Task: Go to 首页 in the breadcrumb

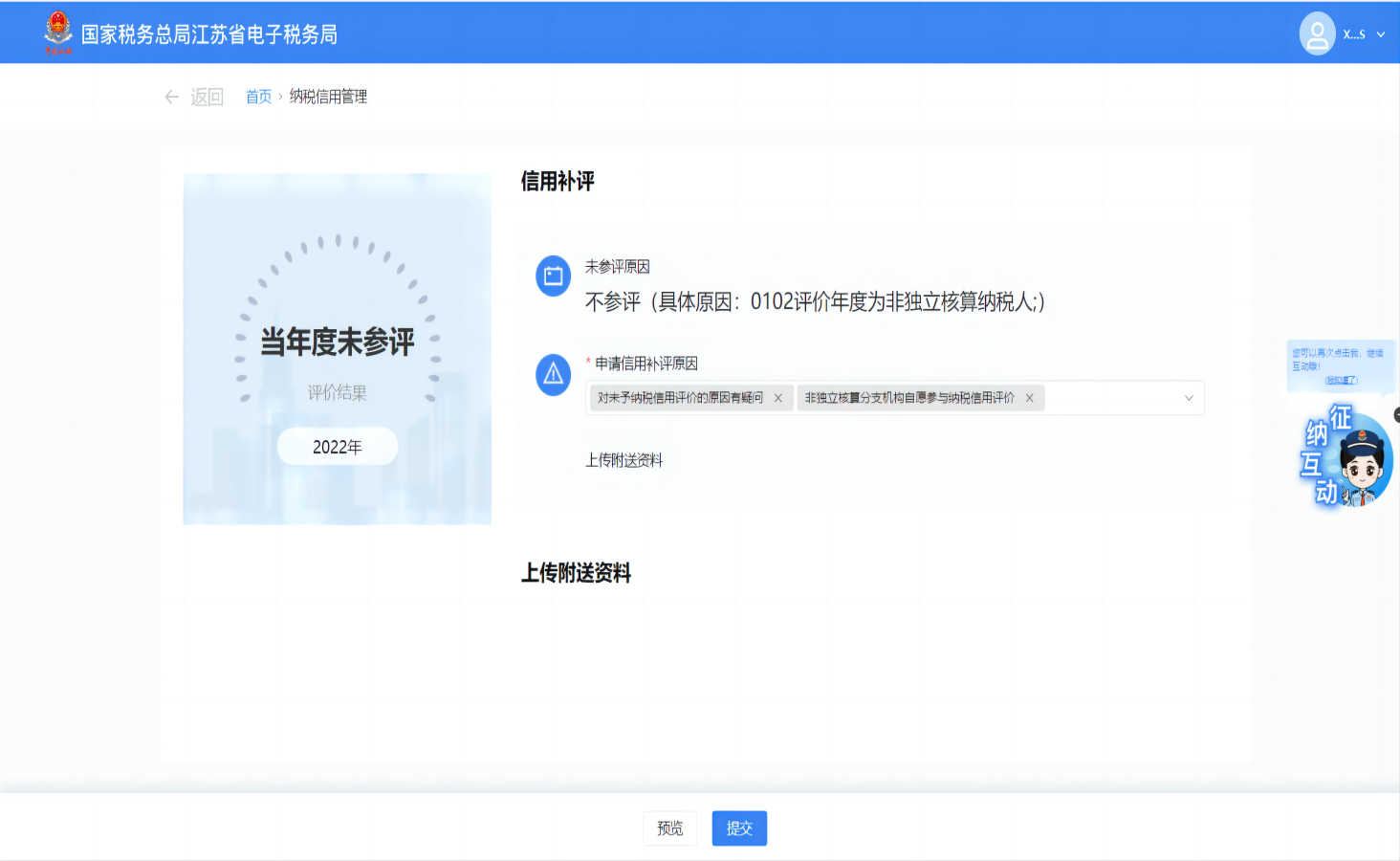Action: (258, 97)
